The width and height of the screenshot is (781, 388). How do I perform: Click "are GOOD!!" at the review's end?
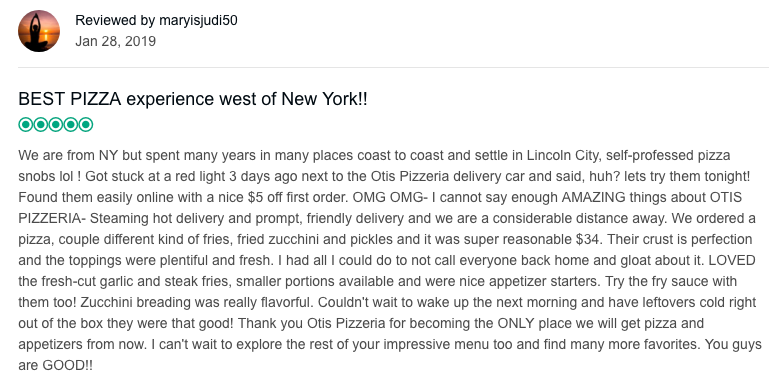pos(55,366)
